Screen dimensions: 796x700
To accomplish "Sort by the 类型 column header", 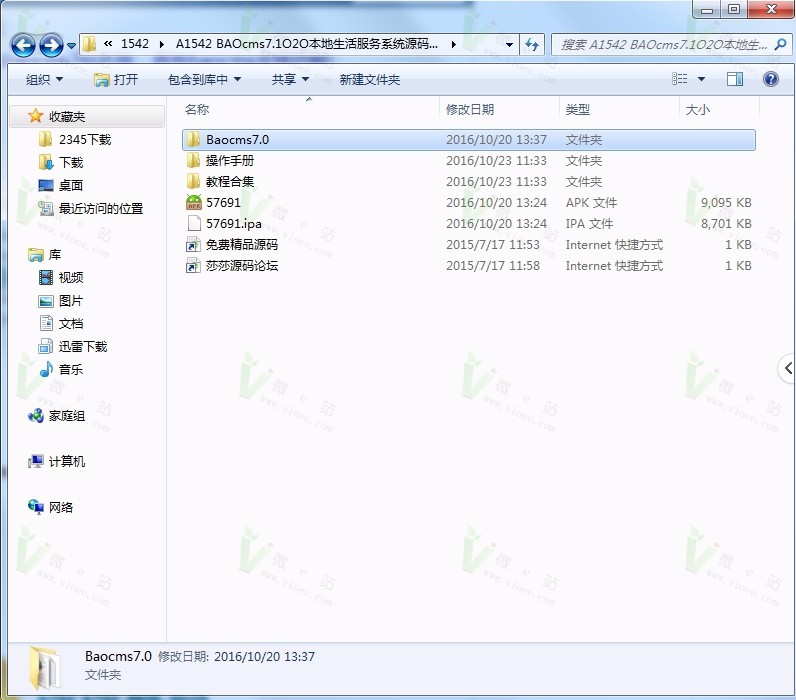I will (578, 109).
